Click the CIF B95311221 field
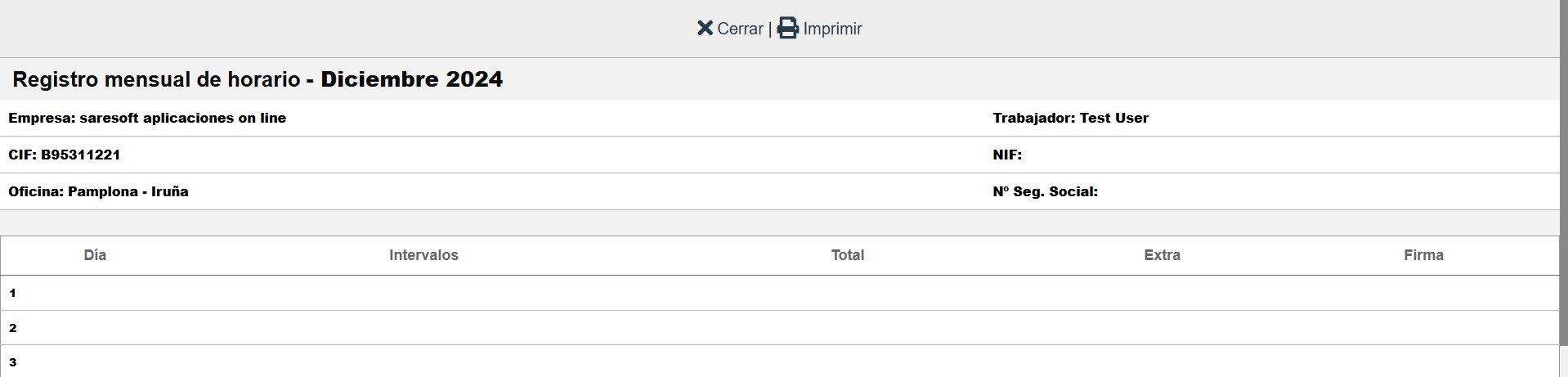 click(65, 155)
